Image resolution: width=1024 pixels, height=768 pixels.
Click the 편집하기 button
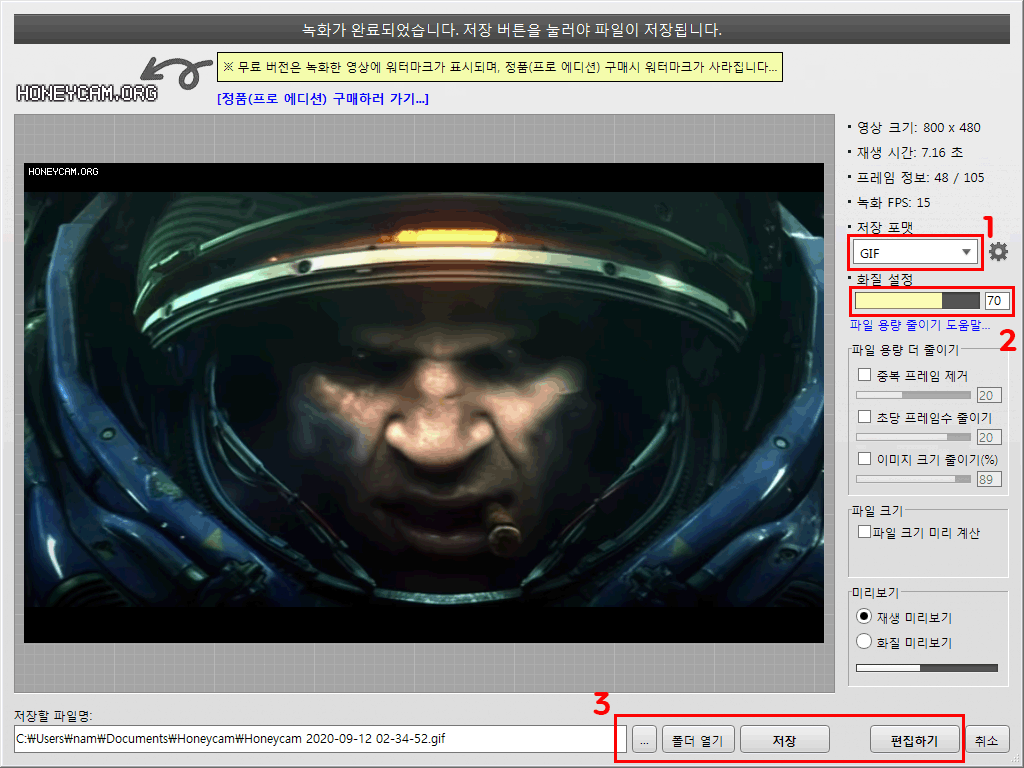pos(914,740)
